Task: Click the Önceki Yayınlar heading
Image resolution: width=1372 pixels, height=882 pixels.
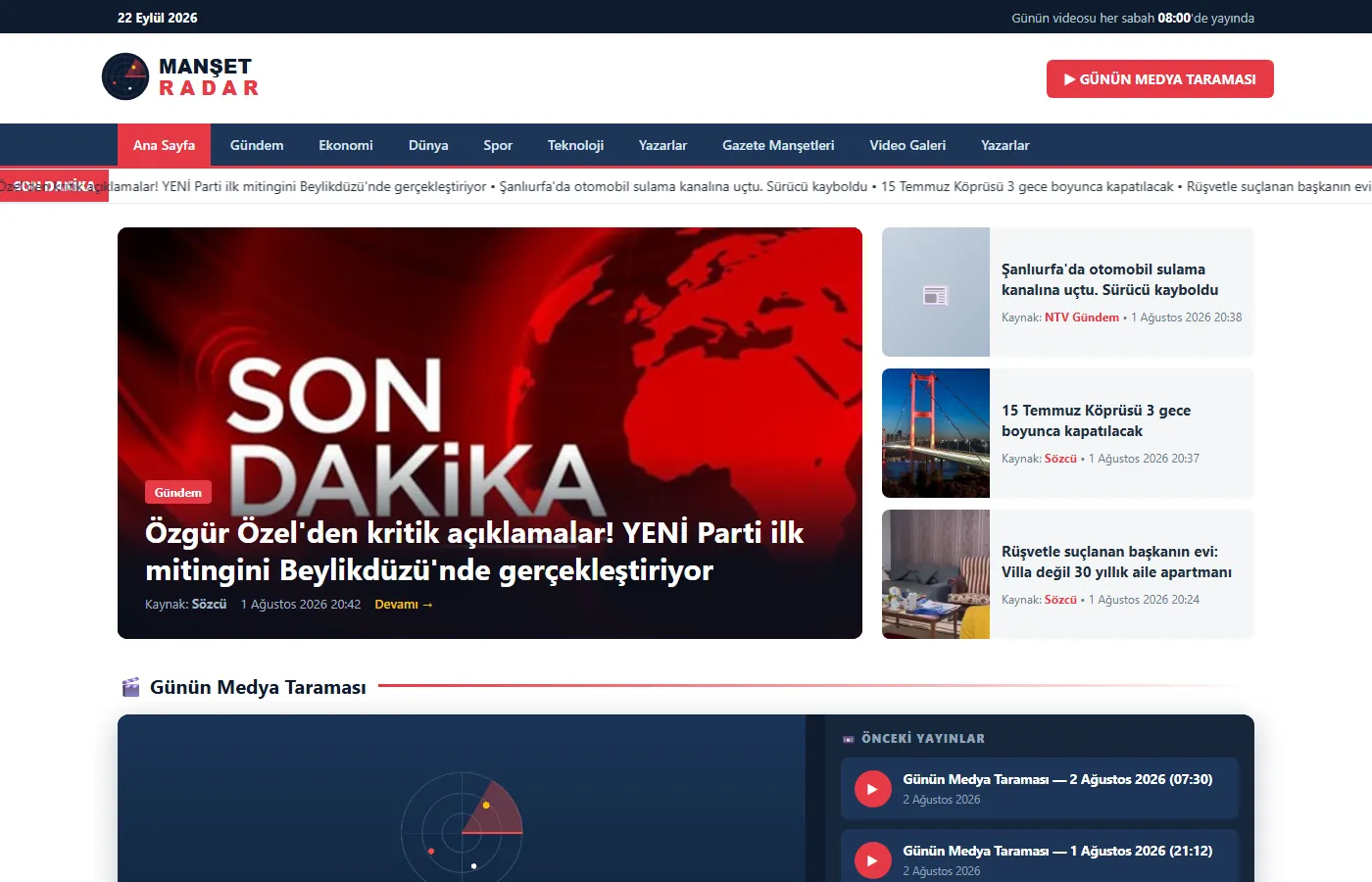Action: tap(923, 739)
